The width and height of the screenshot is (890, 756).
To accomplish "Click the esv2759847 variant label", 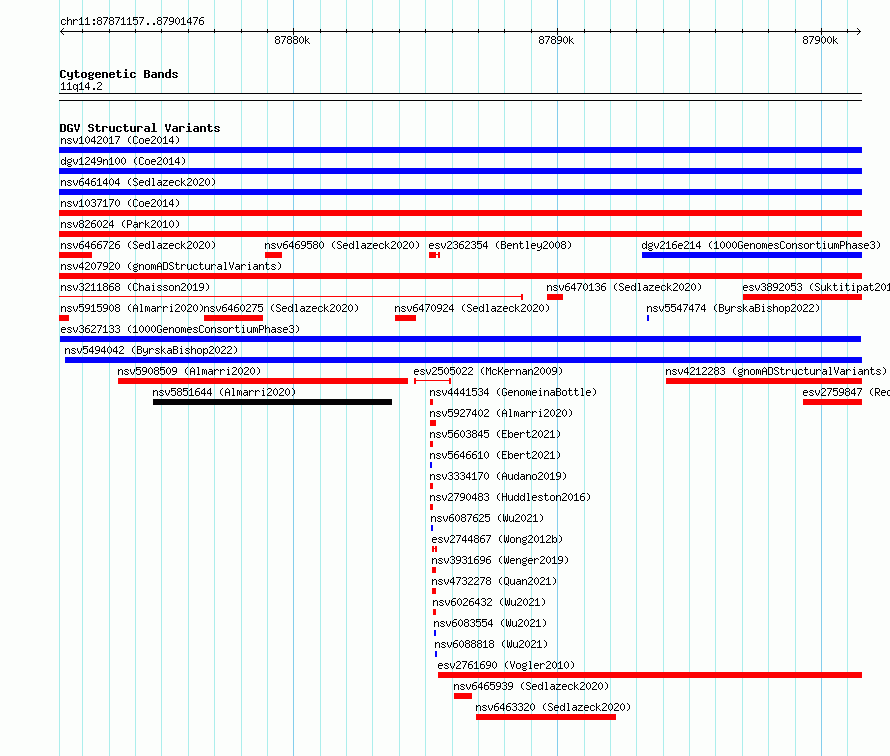I will [846, 392].
